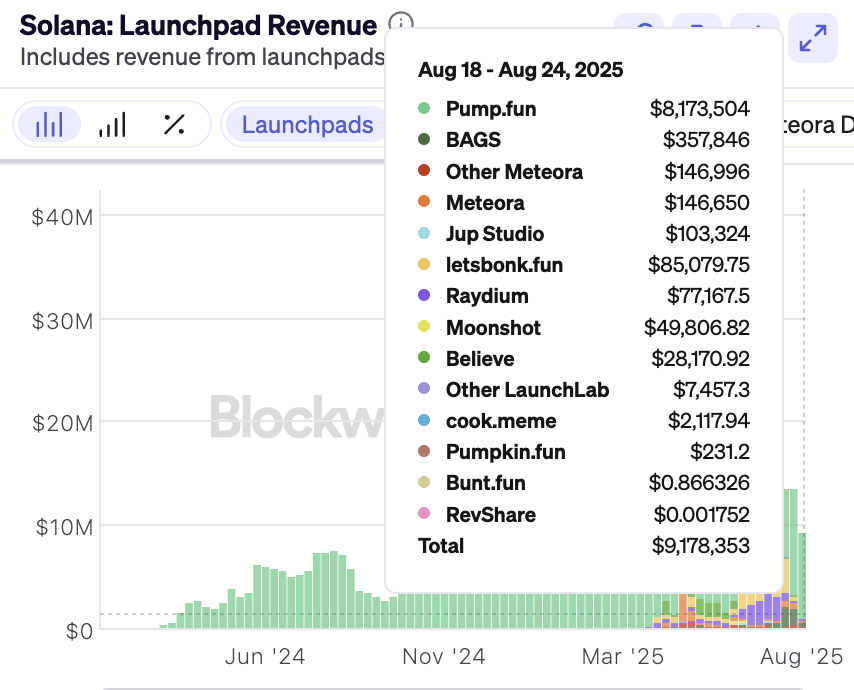Toggle the percentage view icon
This screenshot has width=854, height=690.
pyautogui.click(x=174, y=125)
